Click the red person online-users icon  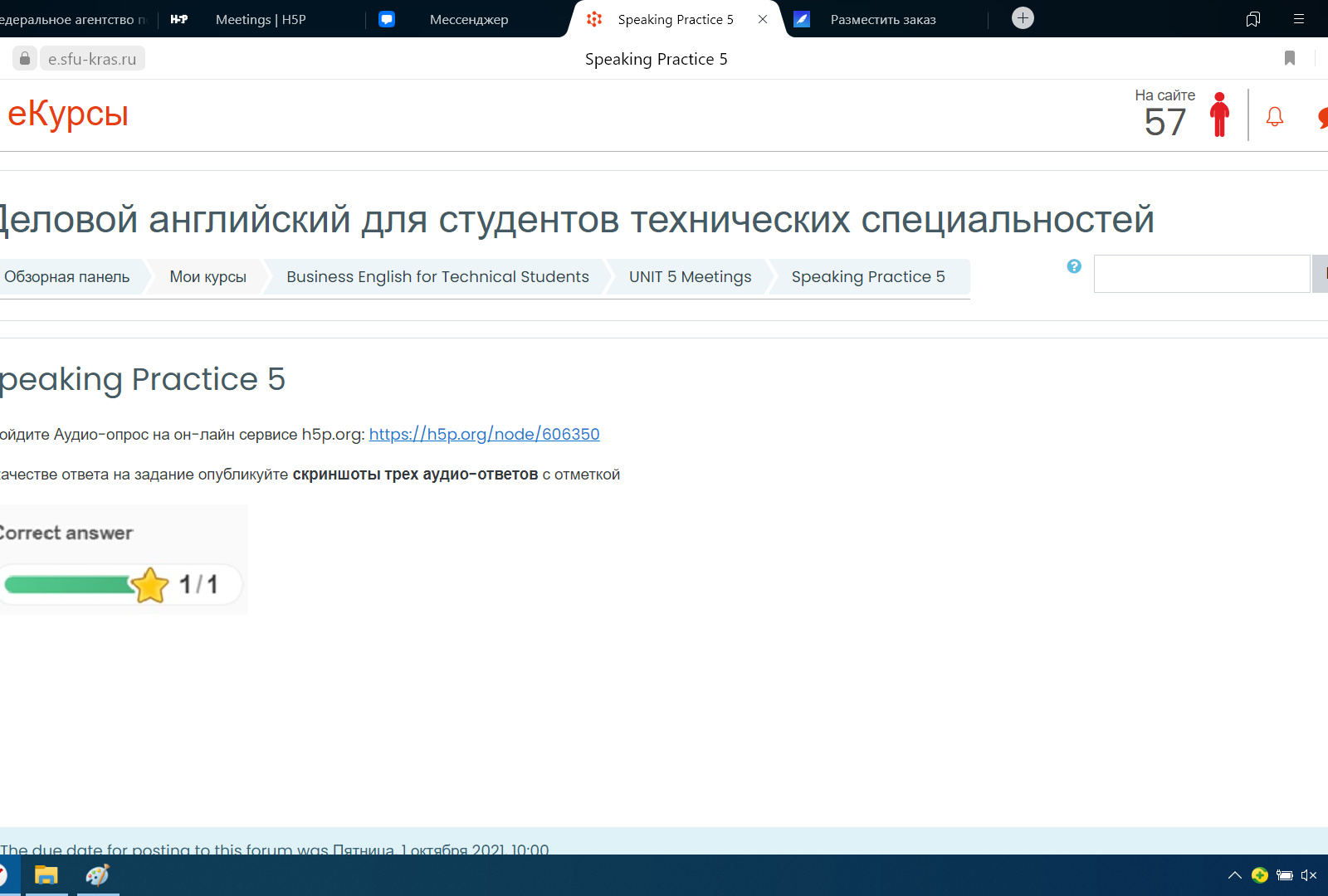[1219, 114]
